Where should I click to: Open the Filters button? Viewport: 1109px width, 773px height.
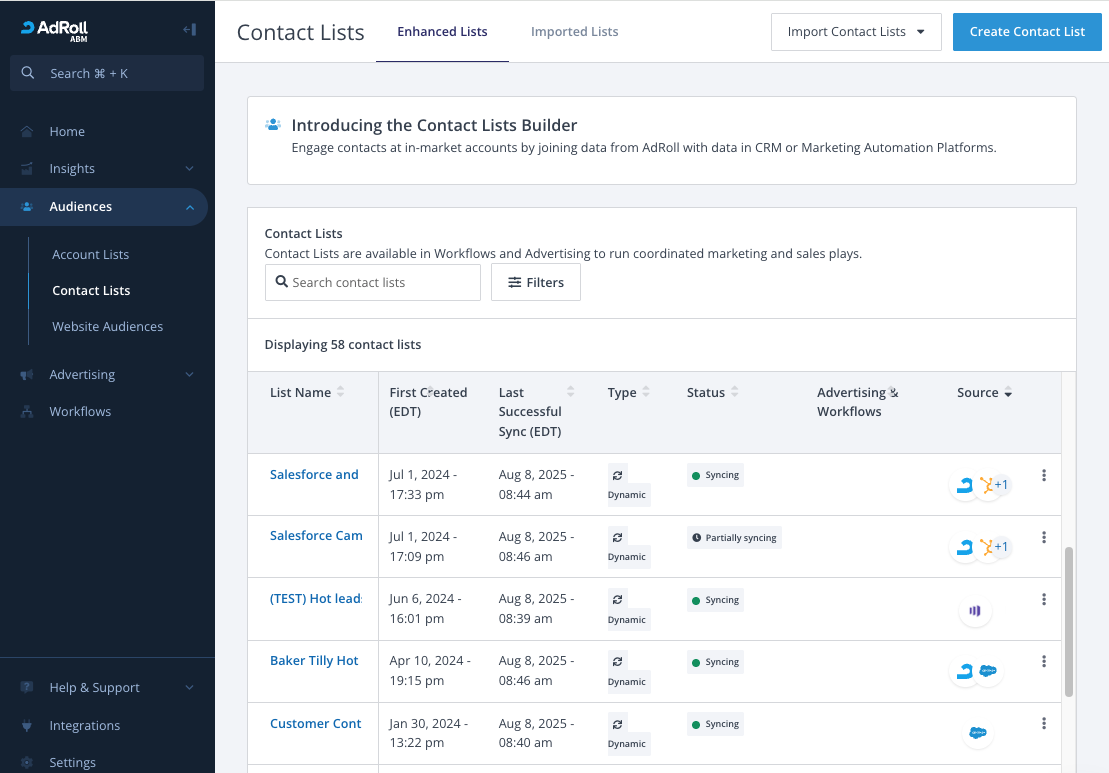[536, 283]
